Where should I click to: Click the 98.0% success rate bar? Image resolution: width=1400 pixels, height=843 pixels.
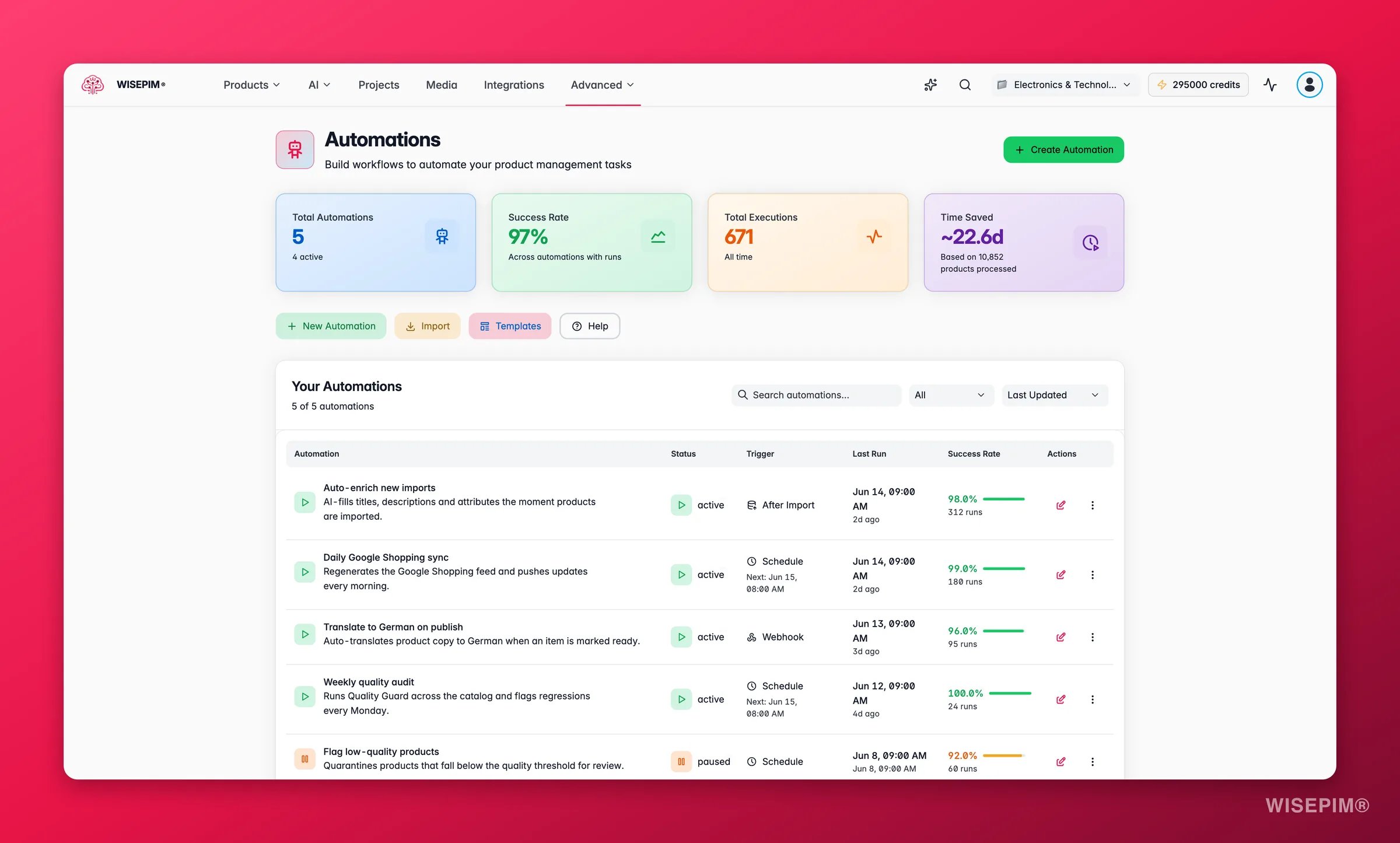pyautogui.click(x=1003, y=499)
